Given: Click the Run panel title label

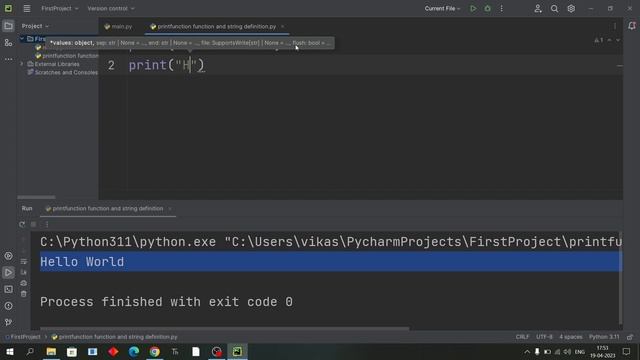Looking at the screenshot, I should (27, 209).
